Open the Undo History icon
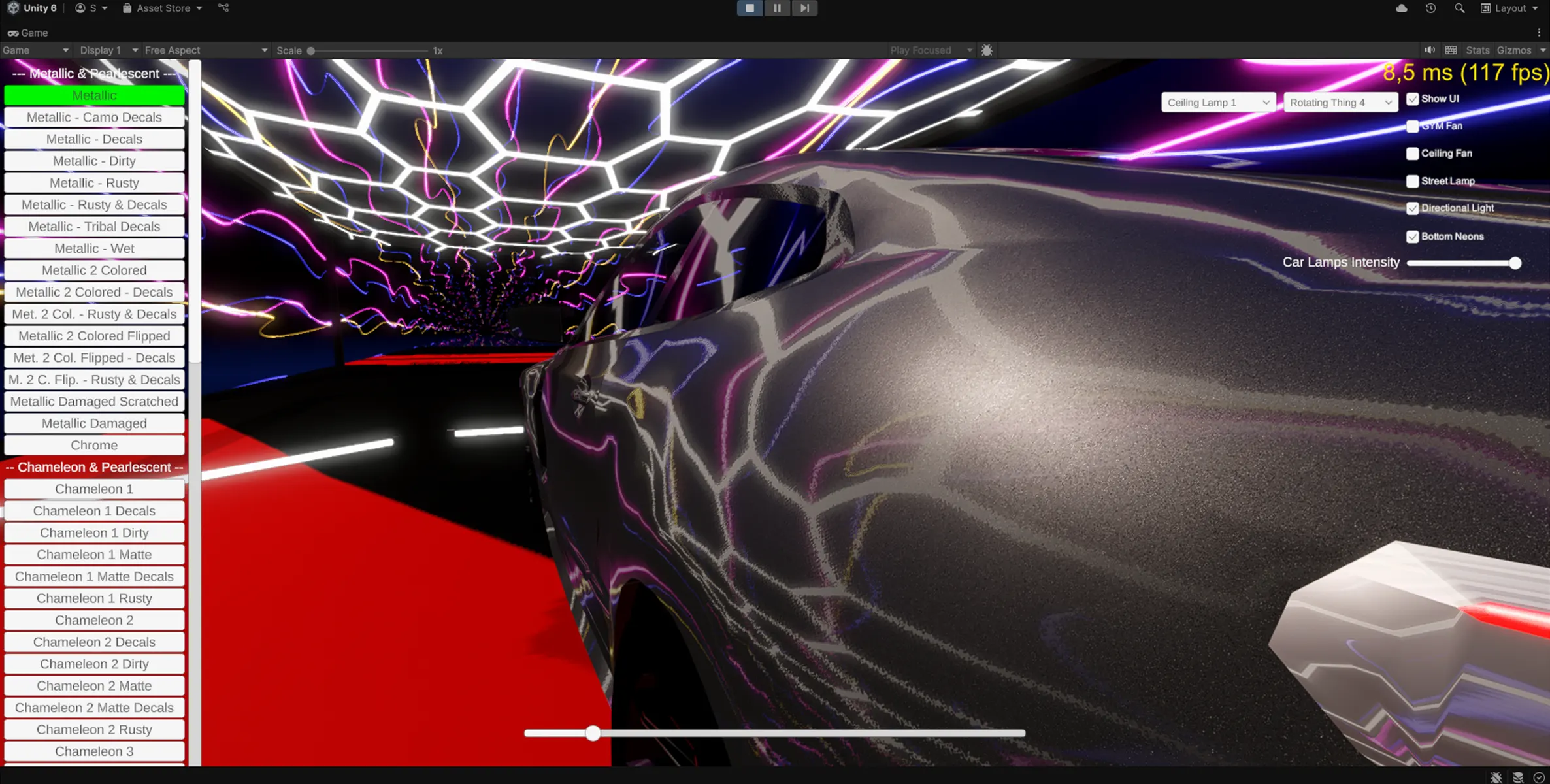Screen dimensions: 1550x784 (x=1430, y=8)
